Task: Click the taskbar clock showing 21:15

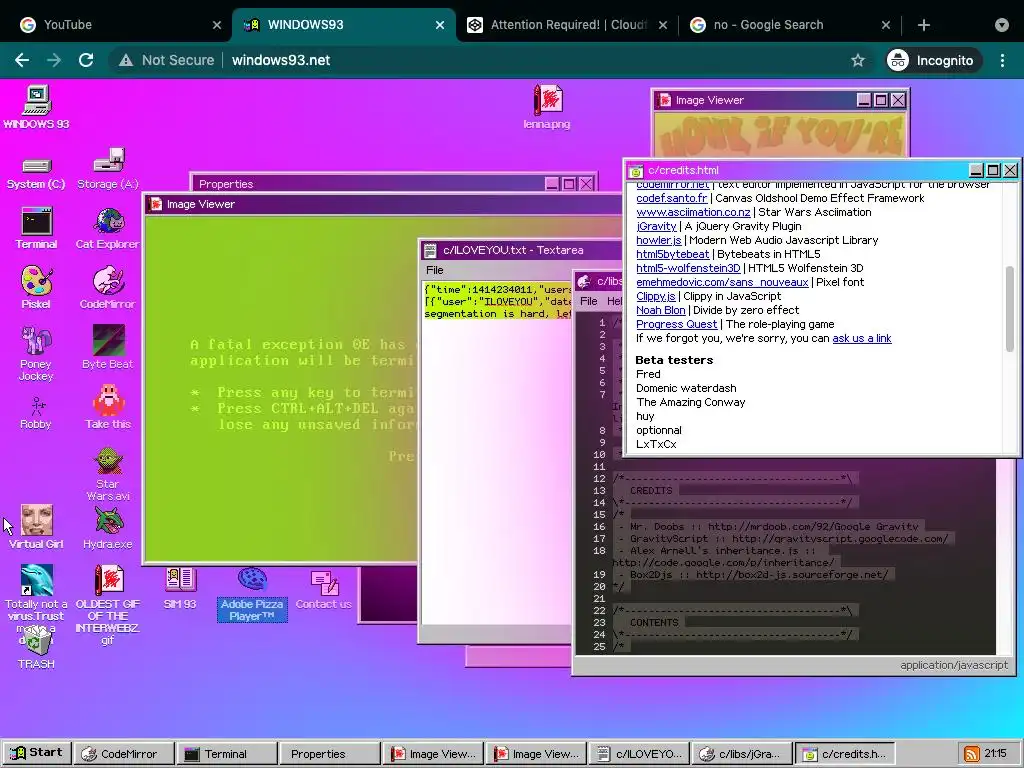Action: coord(995,754)
